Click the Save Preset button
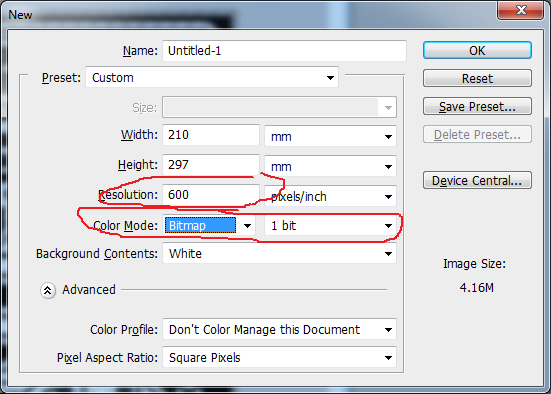551x394 pixels. tap(477, 106)
